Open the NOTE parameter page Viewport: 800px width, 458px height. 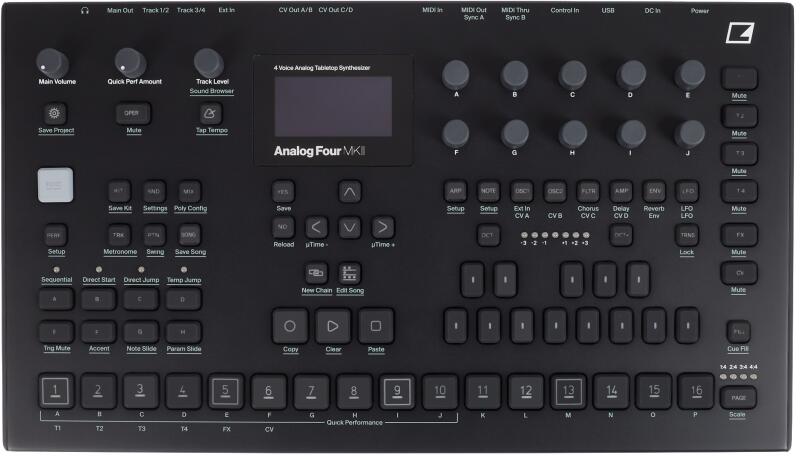(488, 191)
